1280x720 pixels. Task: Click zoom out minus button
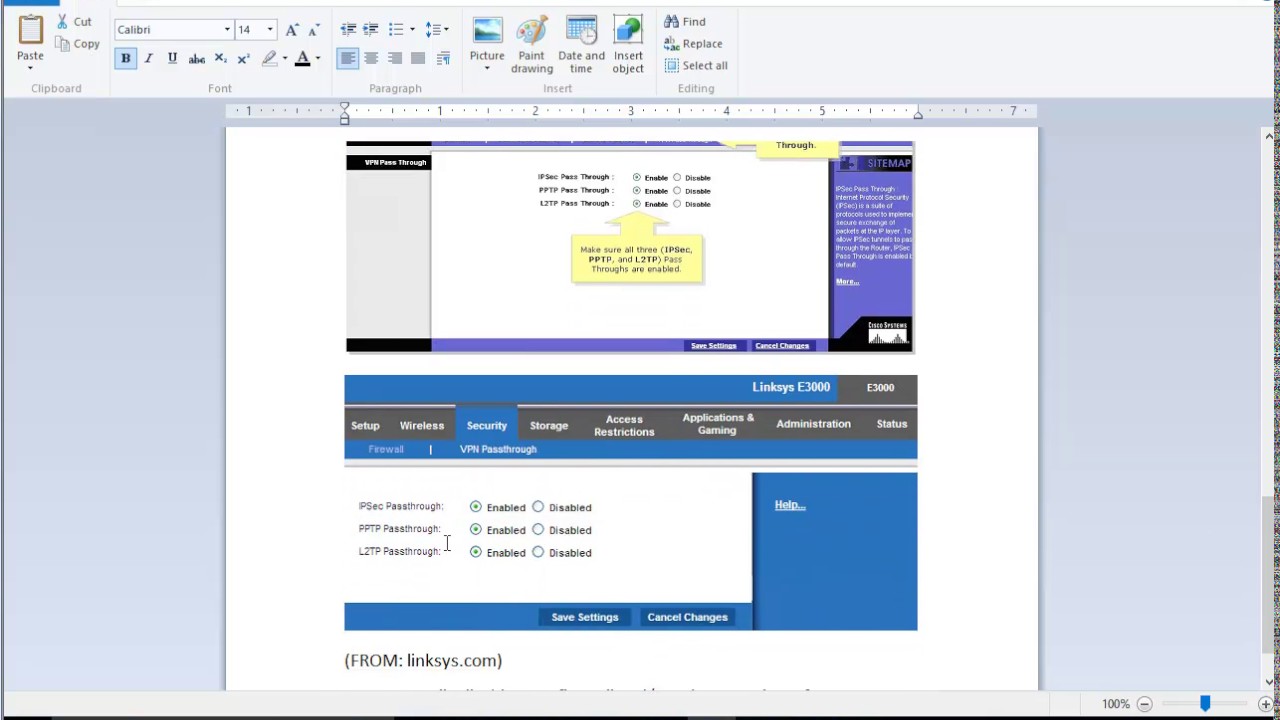coord(1145,704)
